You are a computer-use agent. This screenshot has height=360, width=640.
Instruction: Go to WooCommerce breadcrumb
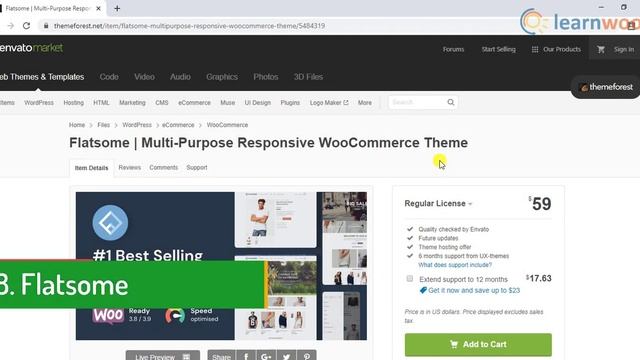(227, 125)
